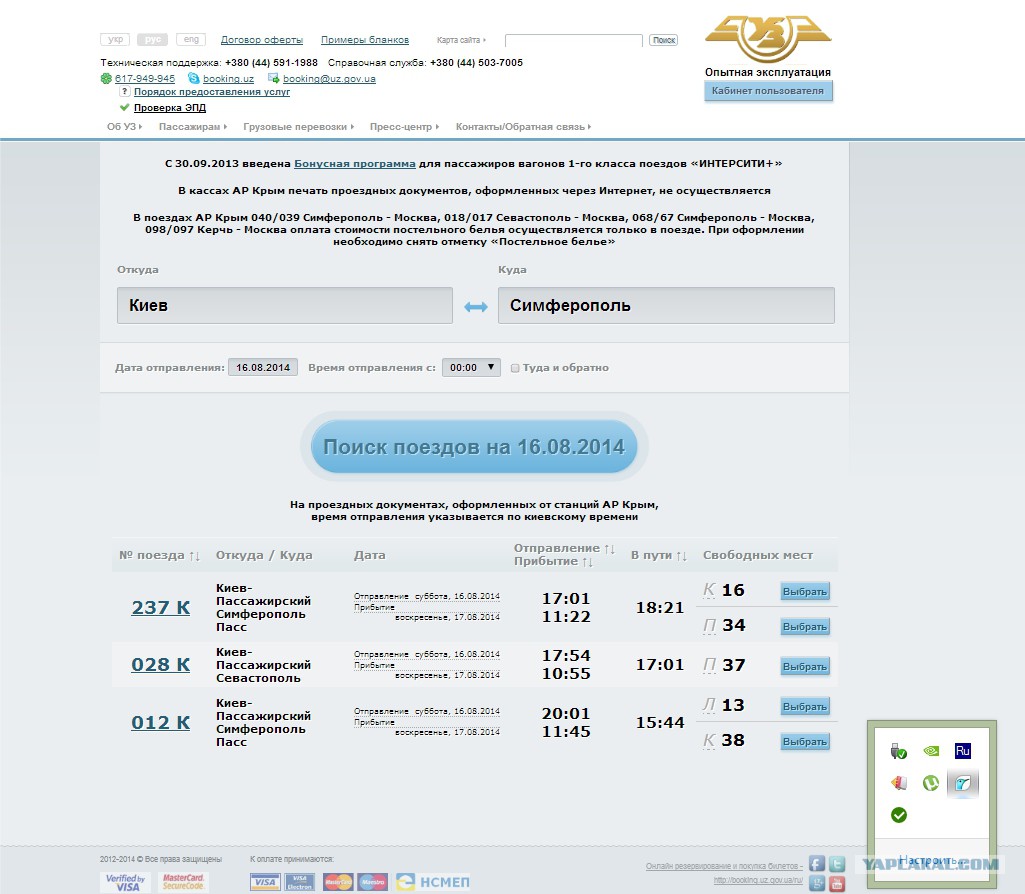Screen dimensions: 1025x894
Task: Click the Maestro payment logo
Action: point(373,882)
